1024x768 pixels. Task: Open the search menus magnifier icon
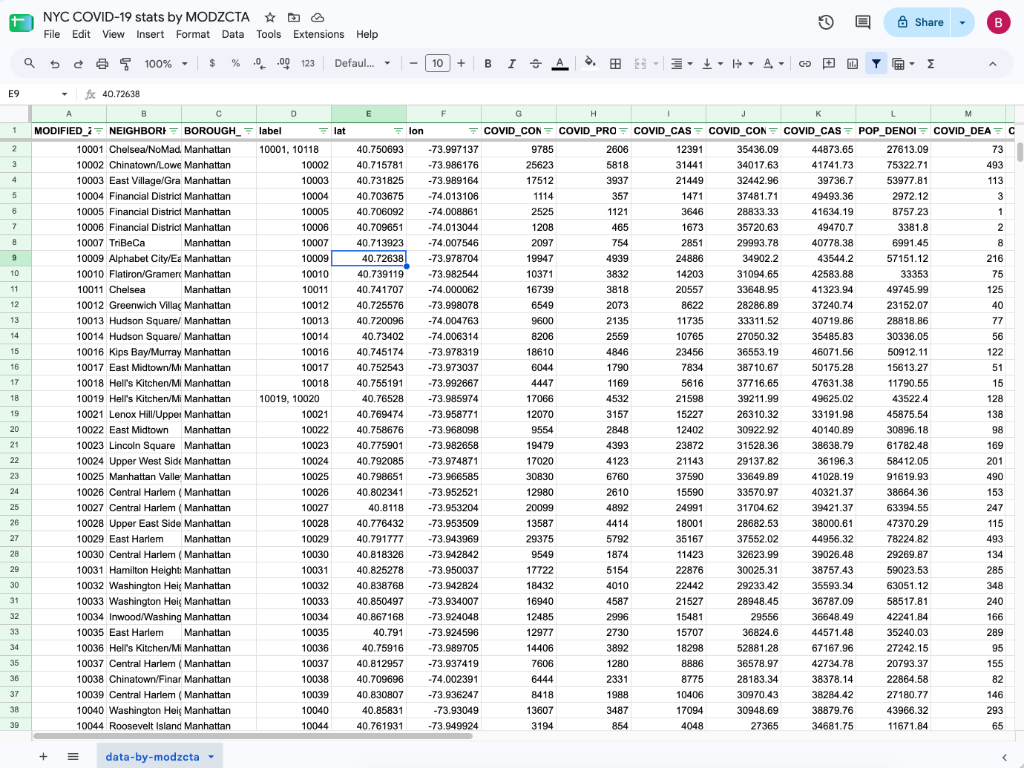coord(29,63)
